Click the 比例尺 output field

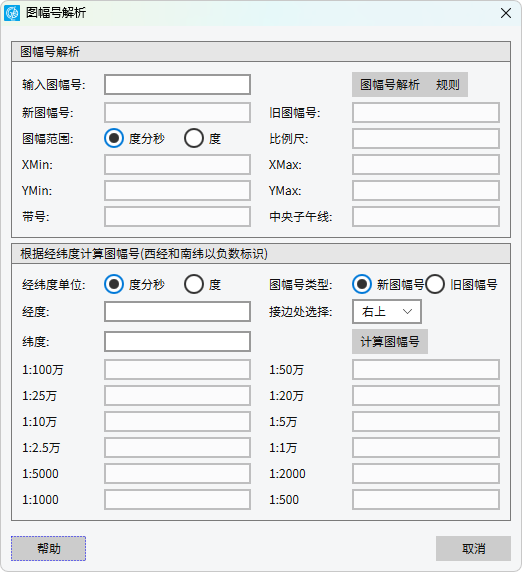(x=426, y=138)
